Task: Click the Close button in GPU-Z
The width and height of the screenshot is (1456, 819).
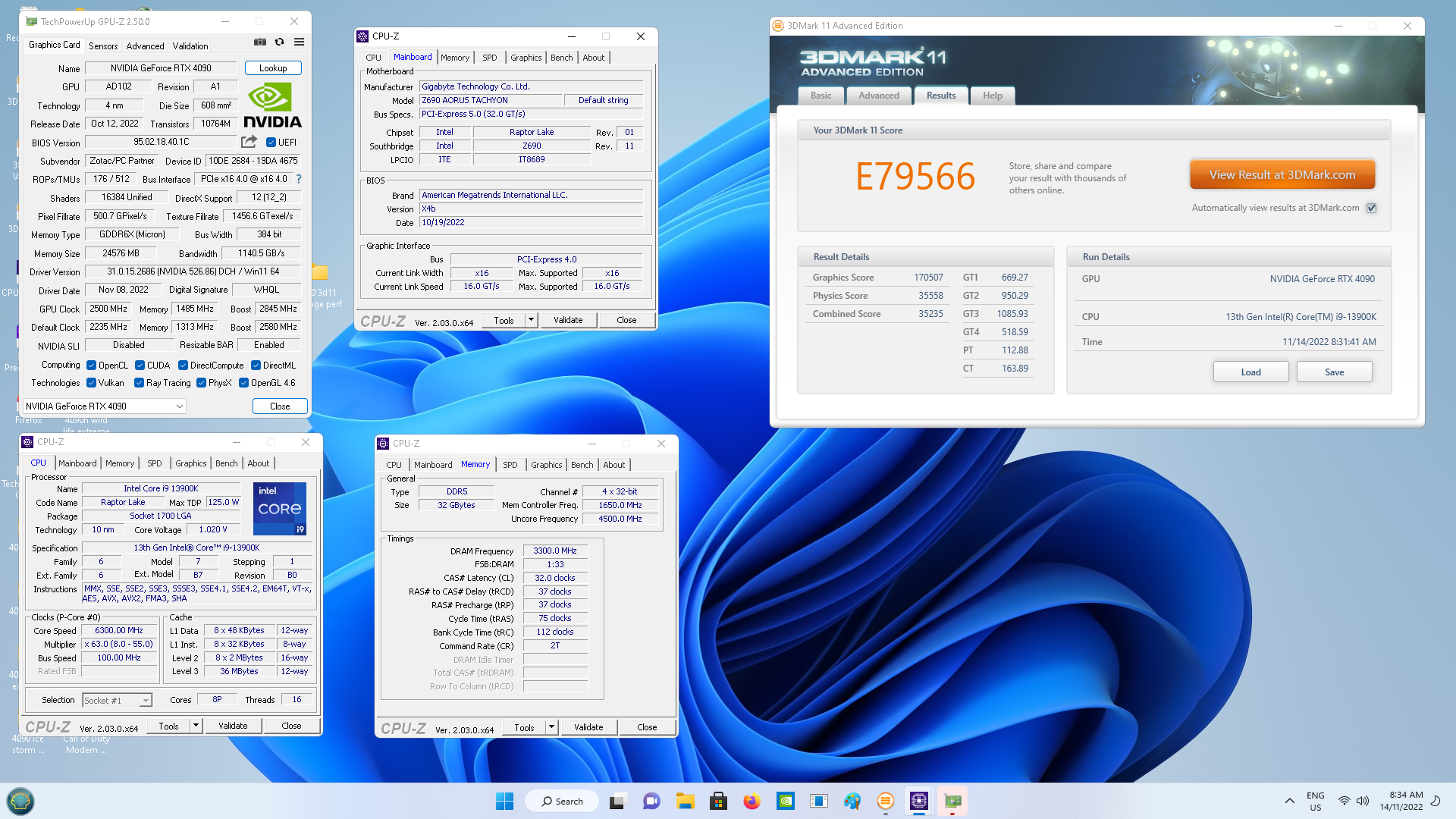Action: [280, 406]
